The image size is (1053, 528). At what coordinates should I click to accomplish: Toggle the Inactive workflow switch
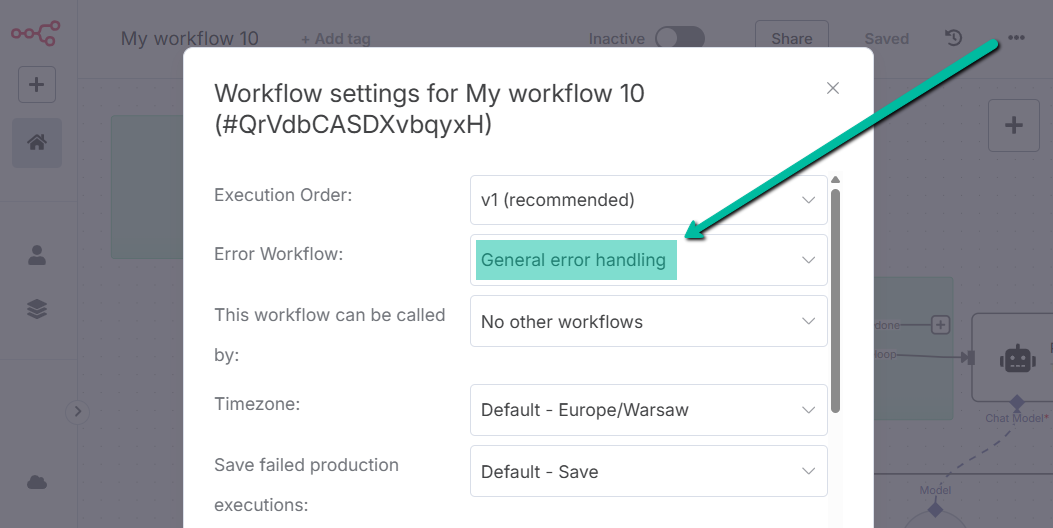(x=680, y=38)
